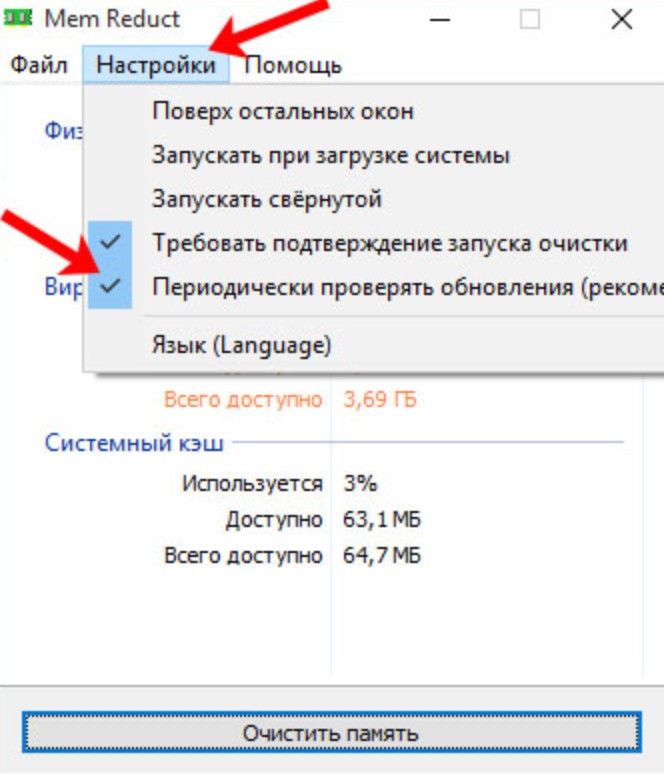This screenshot has height=774, width=664.
Task: Click the Очистить память button
Action: tap(332, 733)
